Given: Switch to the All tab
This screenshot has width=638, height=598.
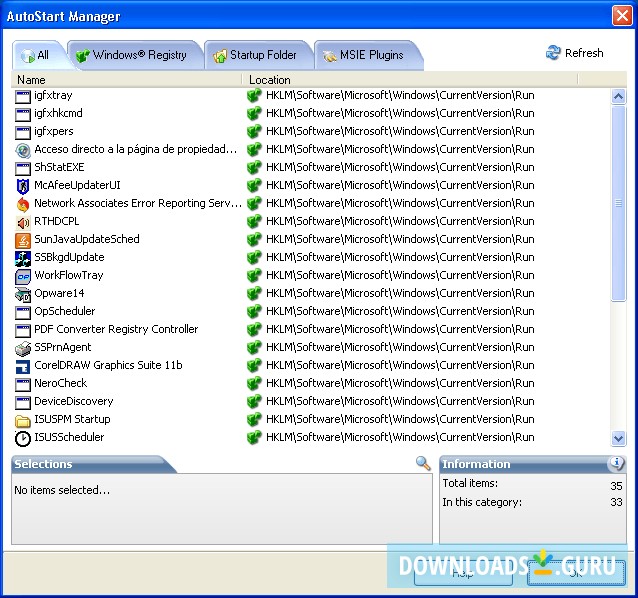Looking at the screenshot, I should click(38, 55).
